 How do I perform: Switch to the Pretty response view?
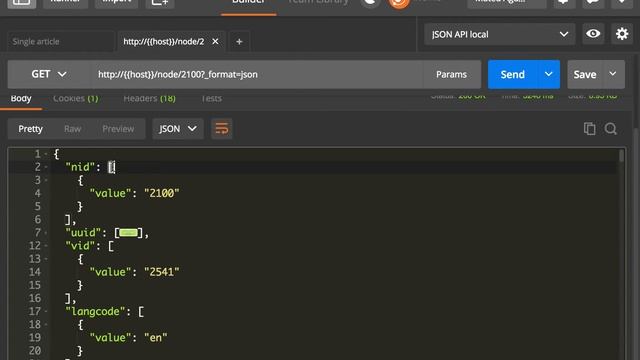30,129
